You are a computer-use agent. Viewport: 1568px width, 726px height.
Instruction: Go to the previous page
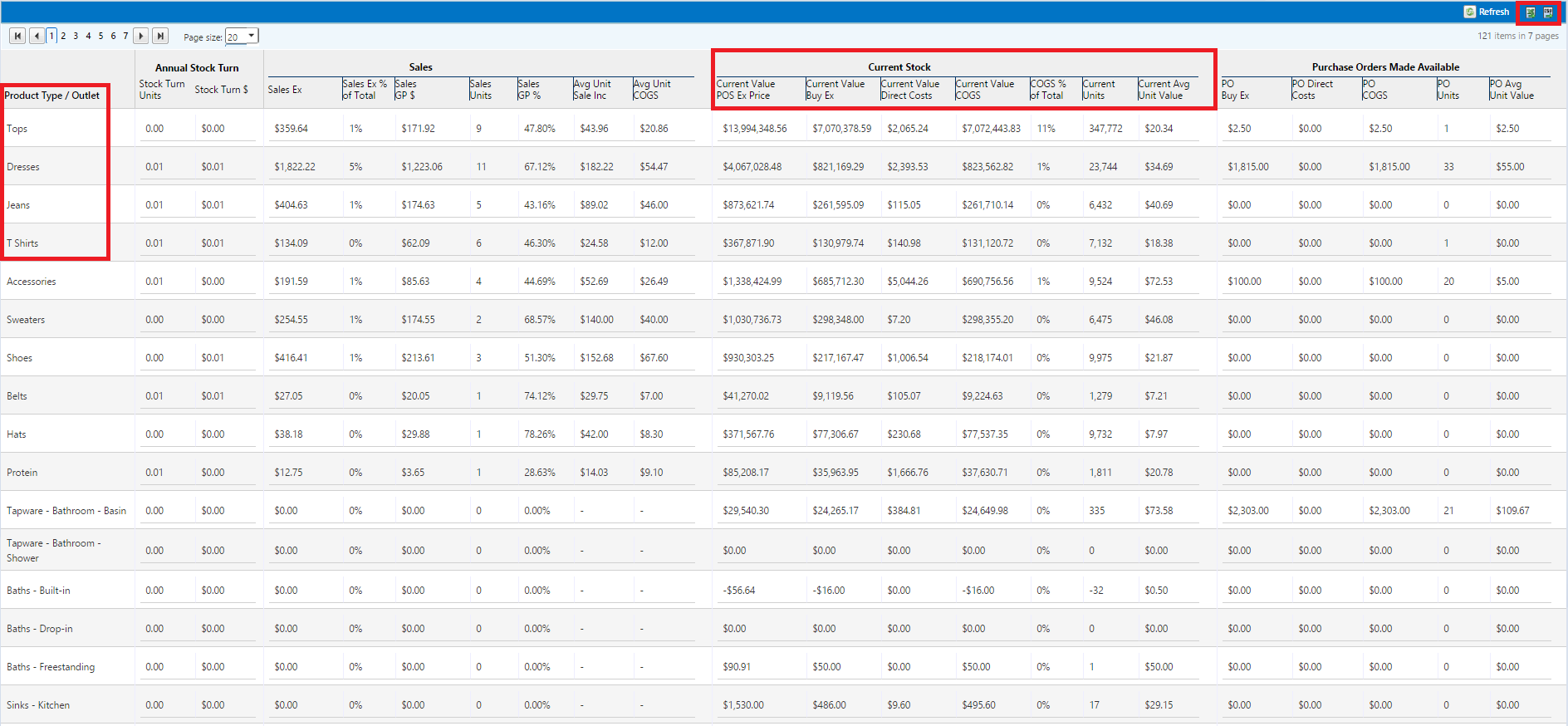pos(37,36)
